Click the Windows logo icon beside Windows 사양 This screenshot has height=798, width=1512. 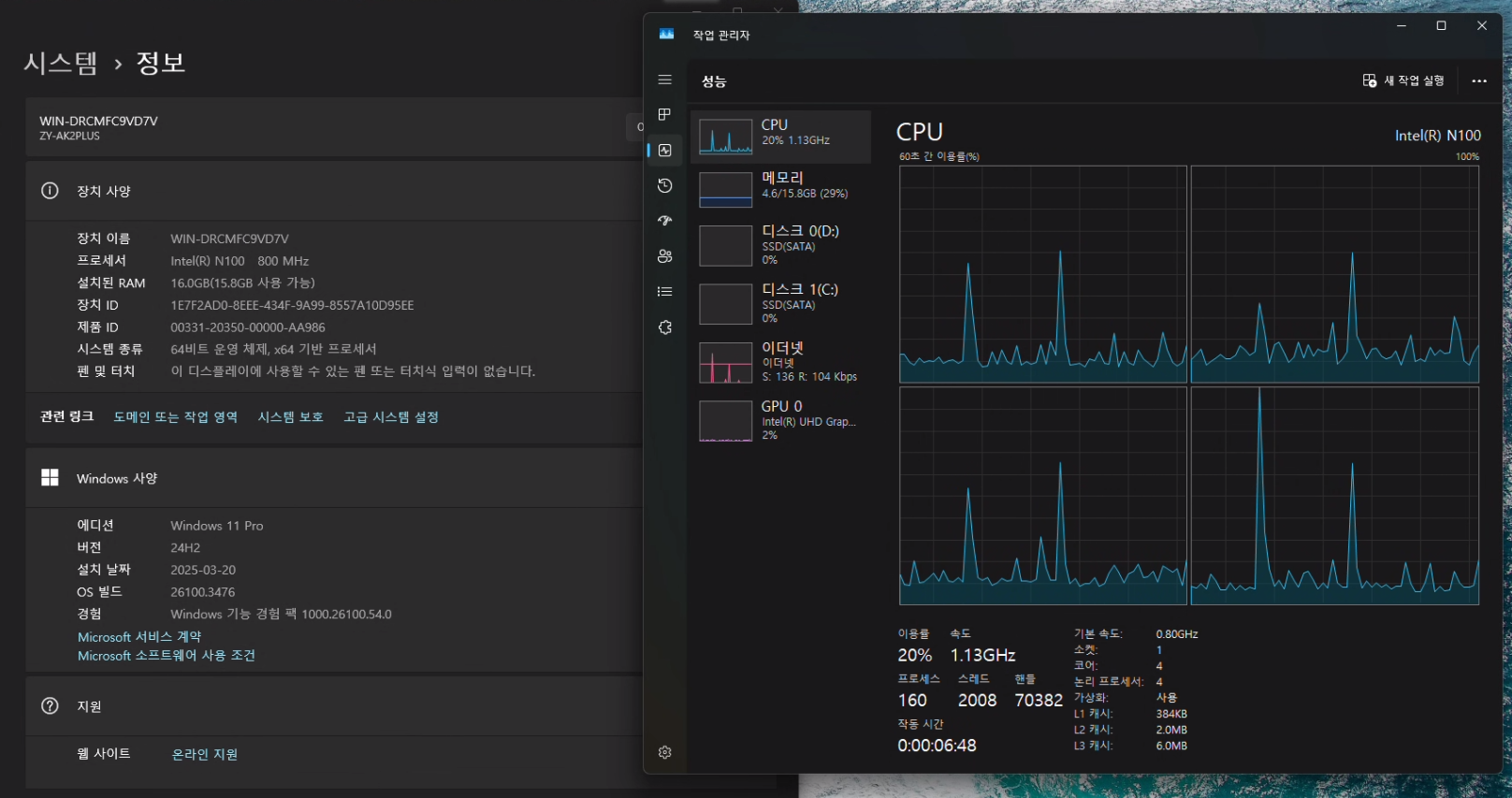pos(50,478)
